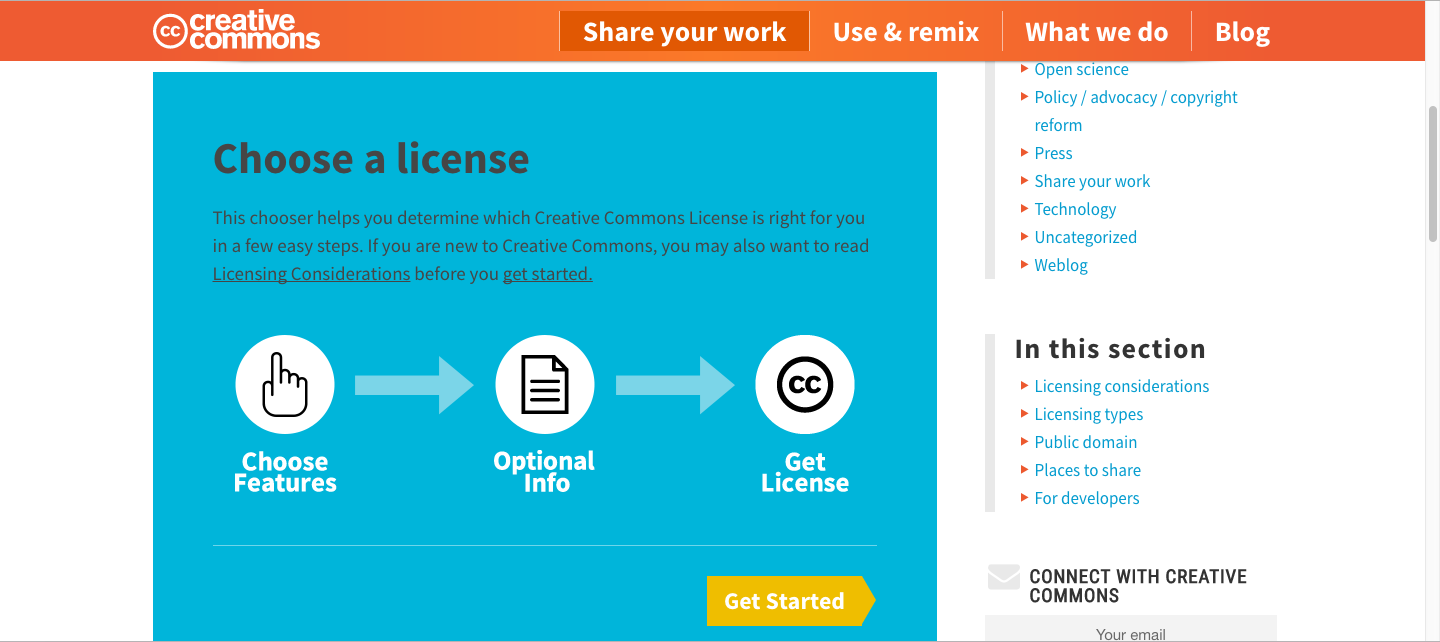Open the Licensing types link
Screen dimensions: 1440x642
point(1089,414)
